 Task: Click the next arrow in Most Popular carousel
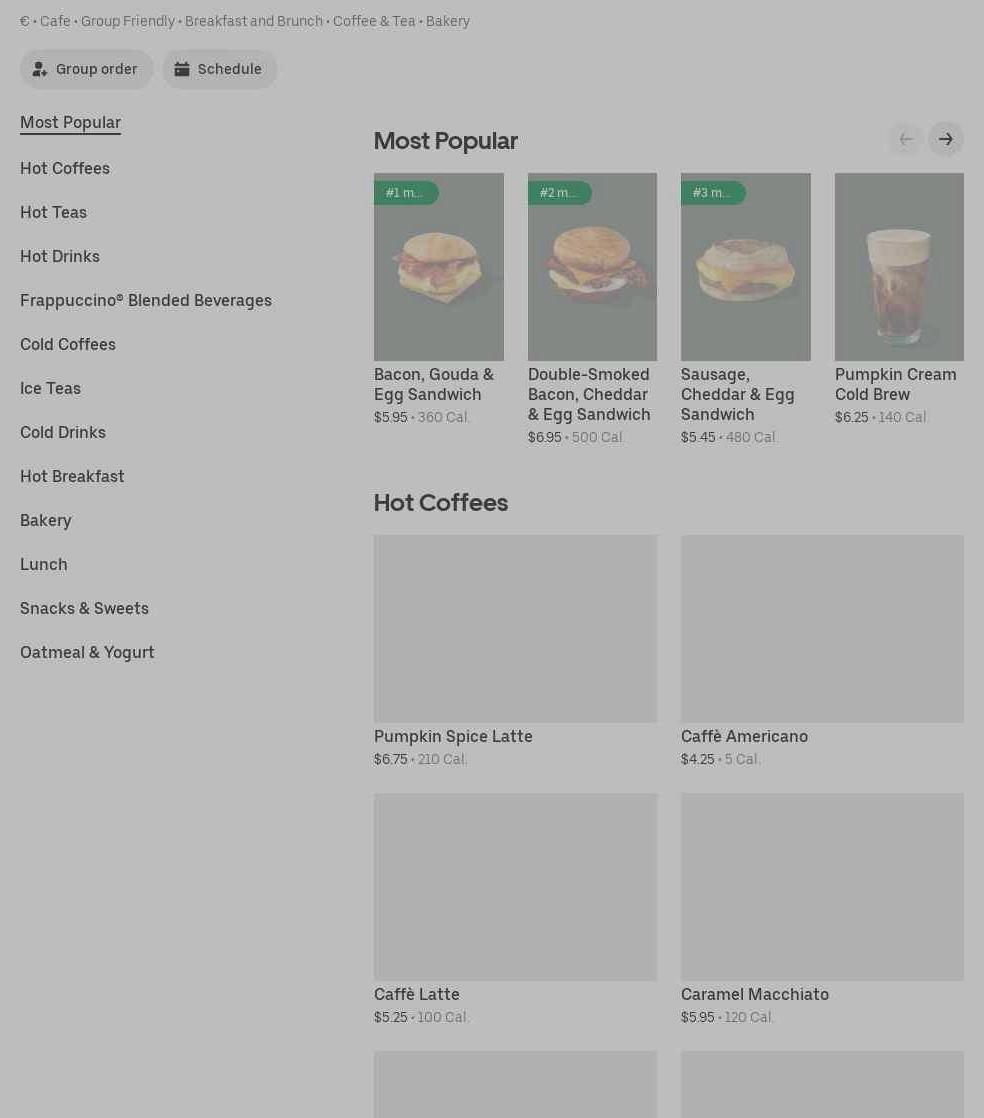(x=945, y=139)
